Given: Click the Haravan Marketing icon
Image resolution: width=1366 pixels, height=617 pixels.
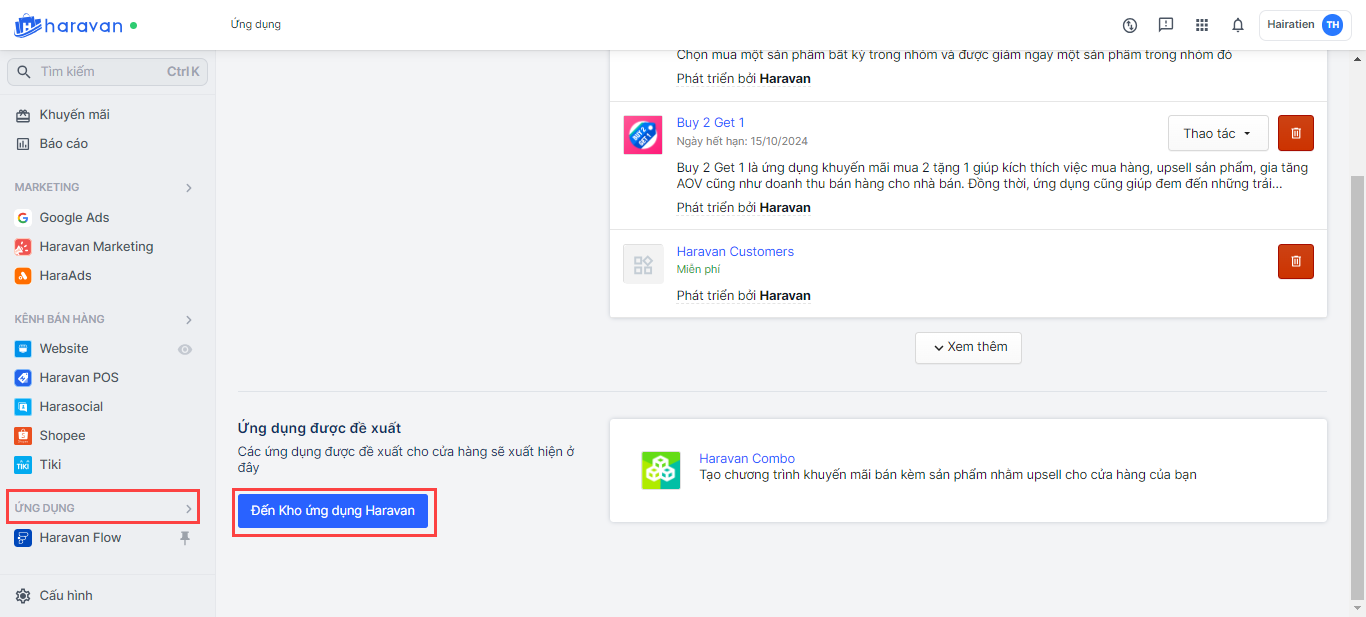Looking at the screenshot, I should click(x=23, y=247).
